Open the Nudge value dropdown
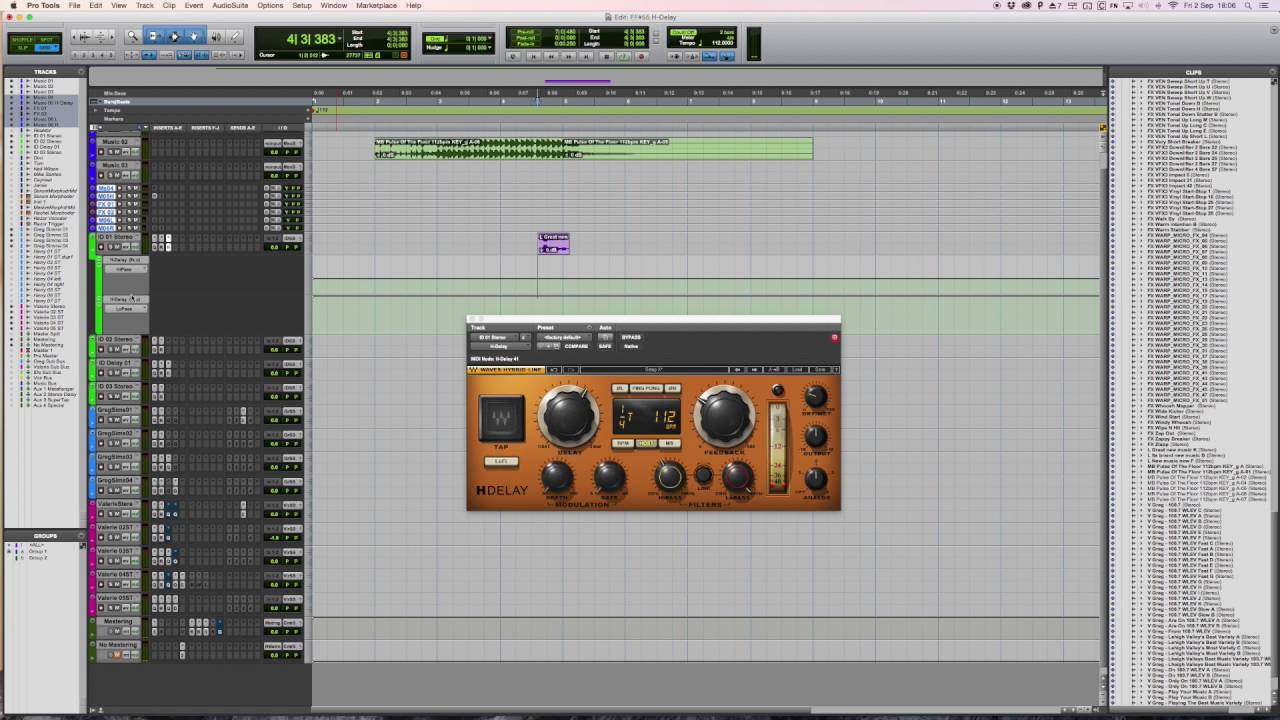Viewport: 1280px width, 720px height. [490, 47]
